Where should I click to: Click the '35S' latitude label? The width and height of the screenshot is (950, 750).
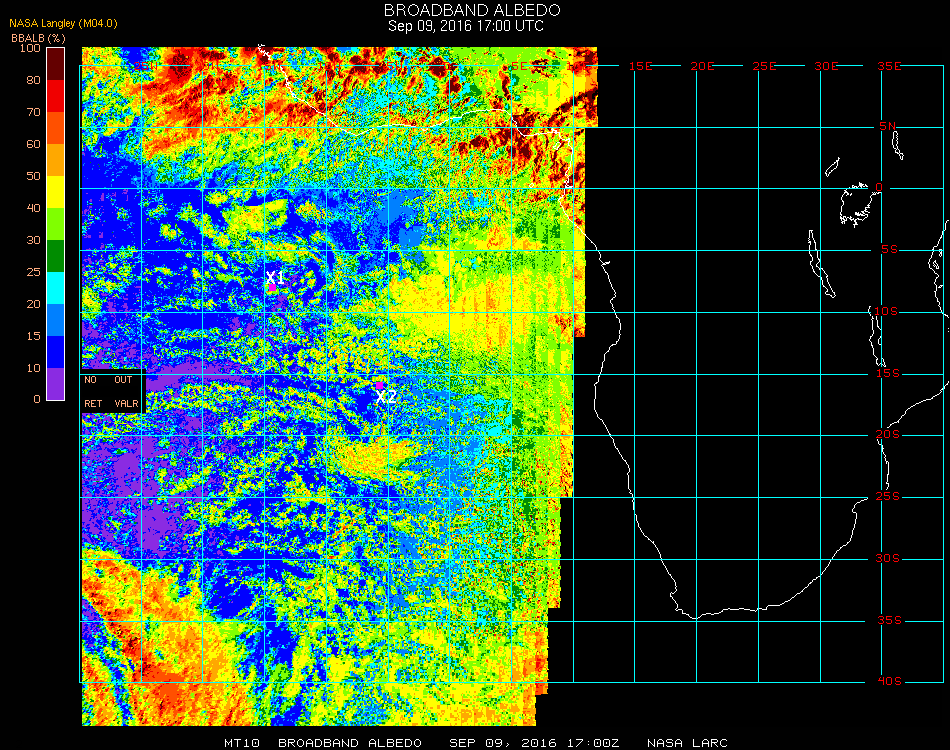889,620
